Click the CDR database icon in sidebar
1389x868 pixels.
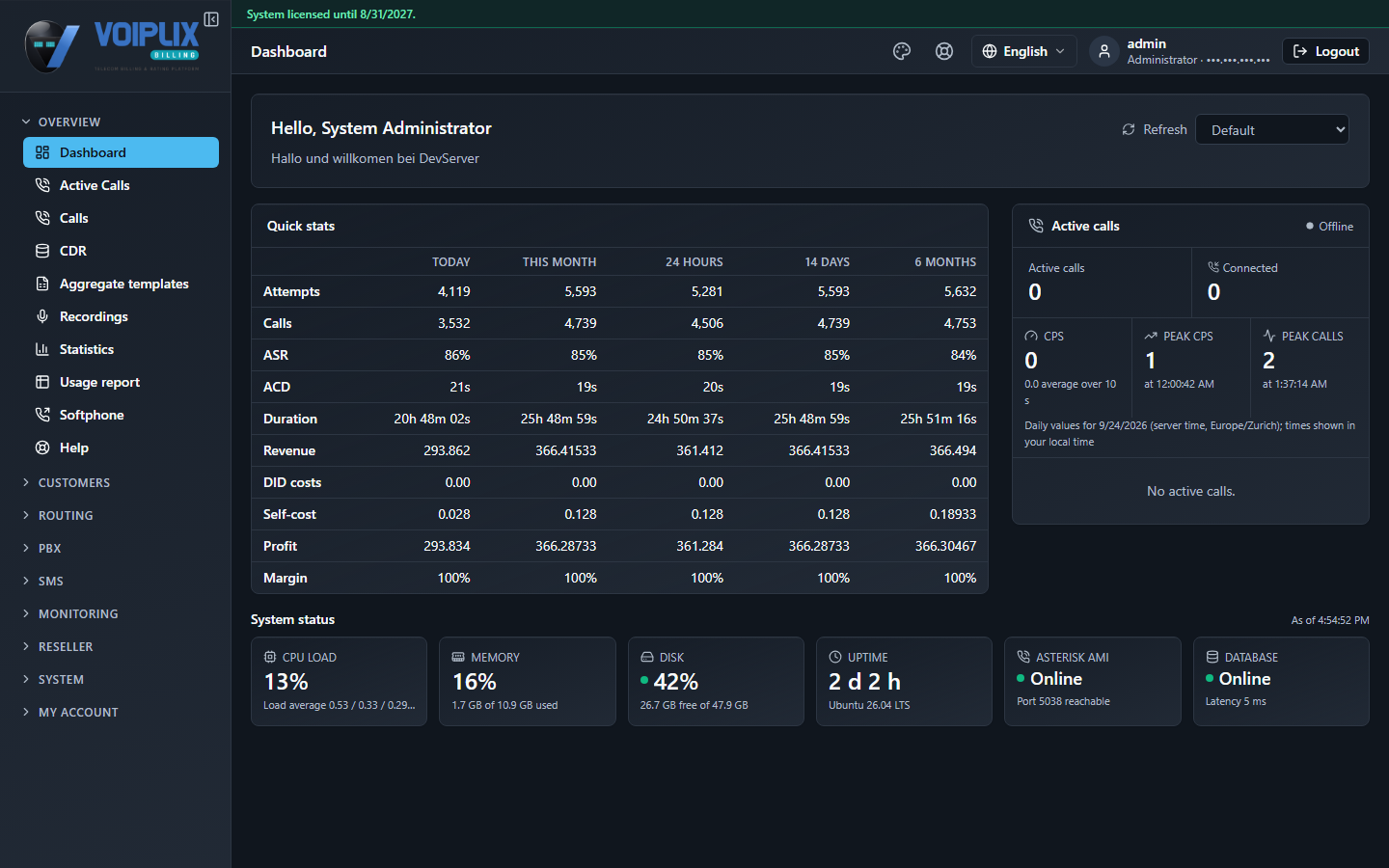coord(42,251)
